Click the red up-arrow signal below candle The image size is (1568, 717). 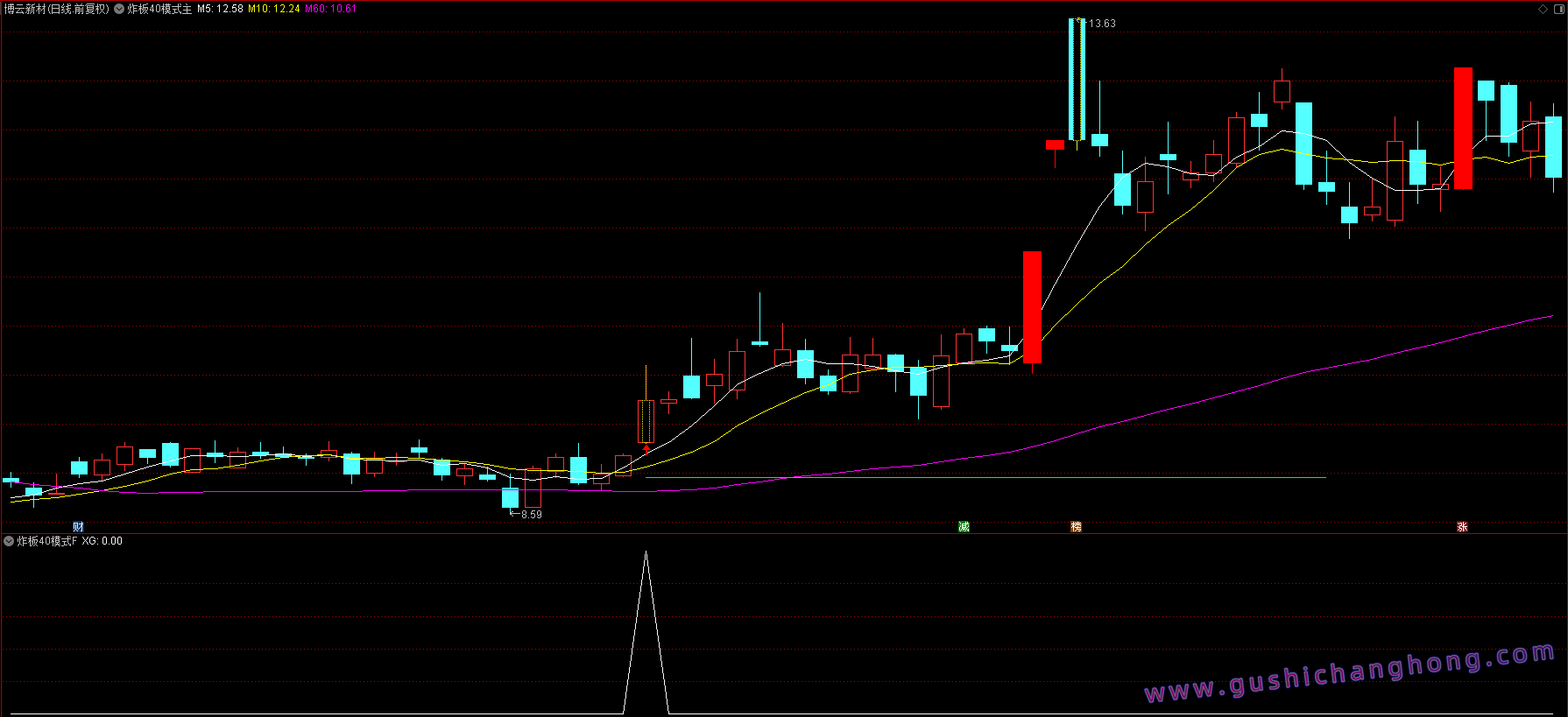click(646, 448)
